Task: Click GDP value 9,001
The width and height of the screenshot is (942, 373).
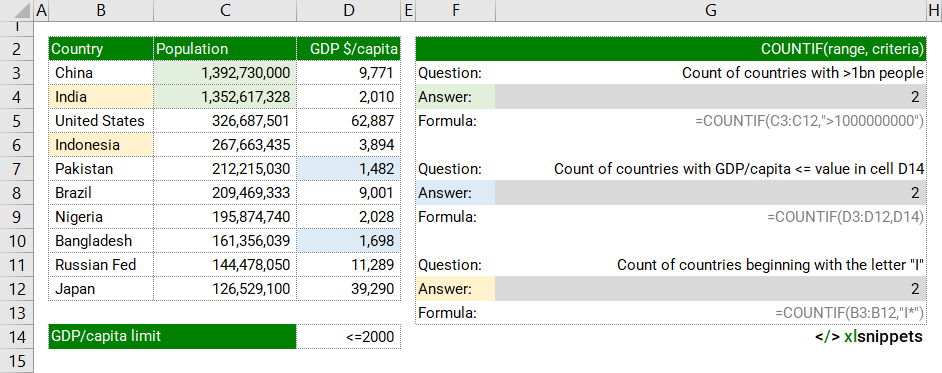Action: pos(348,193)
